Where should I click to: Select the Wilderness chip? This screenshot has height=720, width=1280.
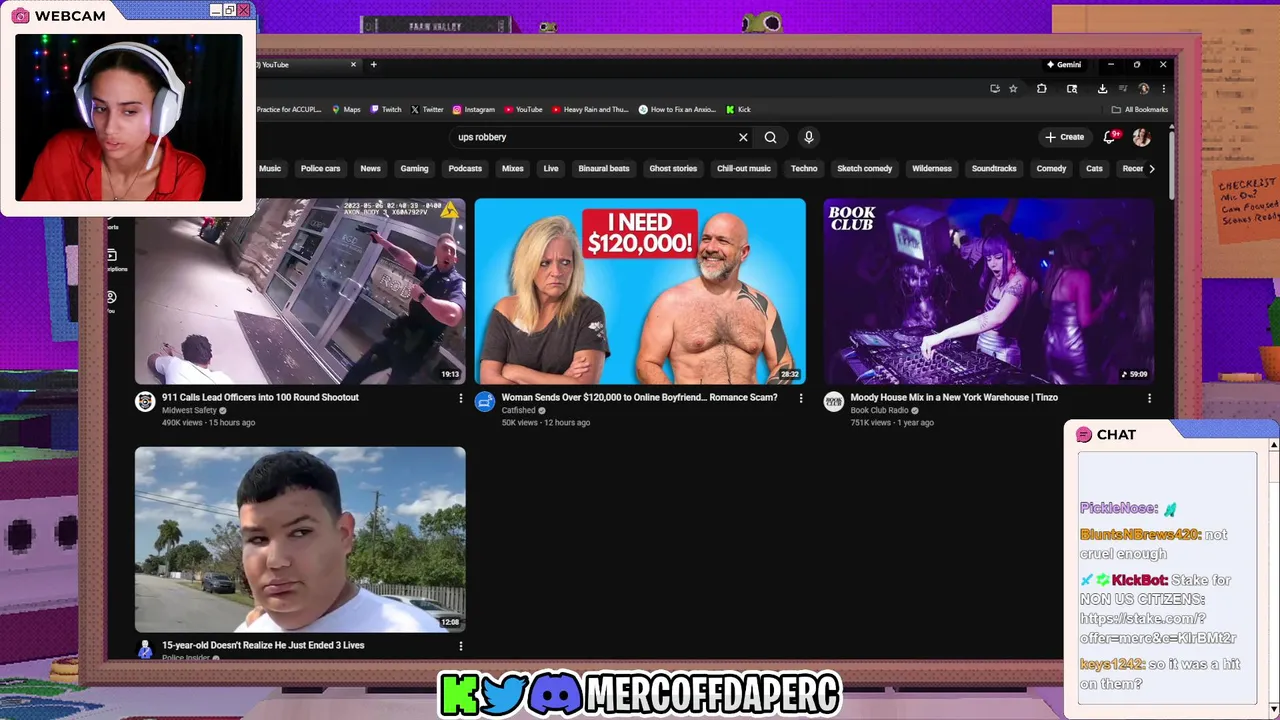pyautogui.click(x=932, y=169)
